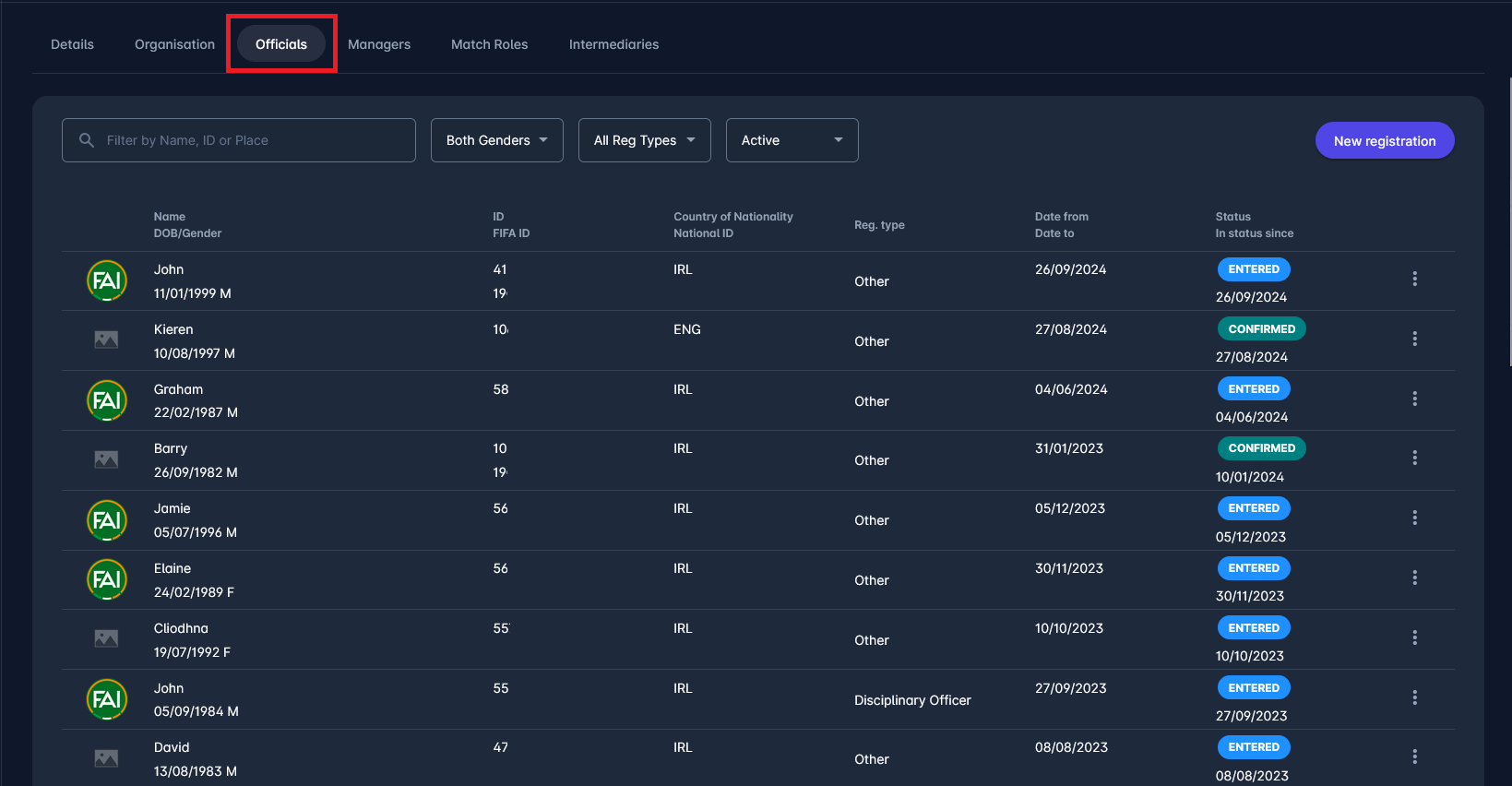Click the FAI logo beside Jamie
1512x786 pixels.
(107, 520)
